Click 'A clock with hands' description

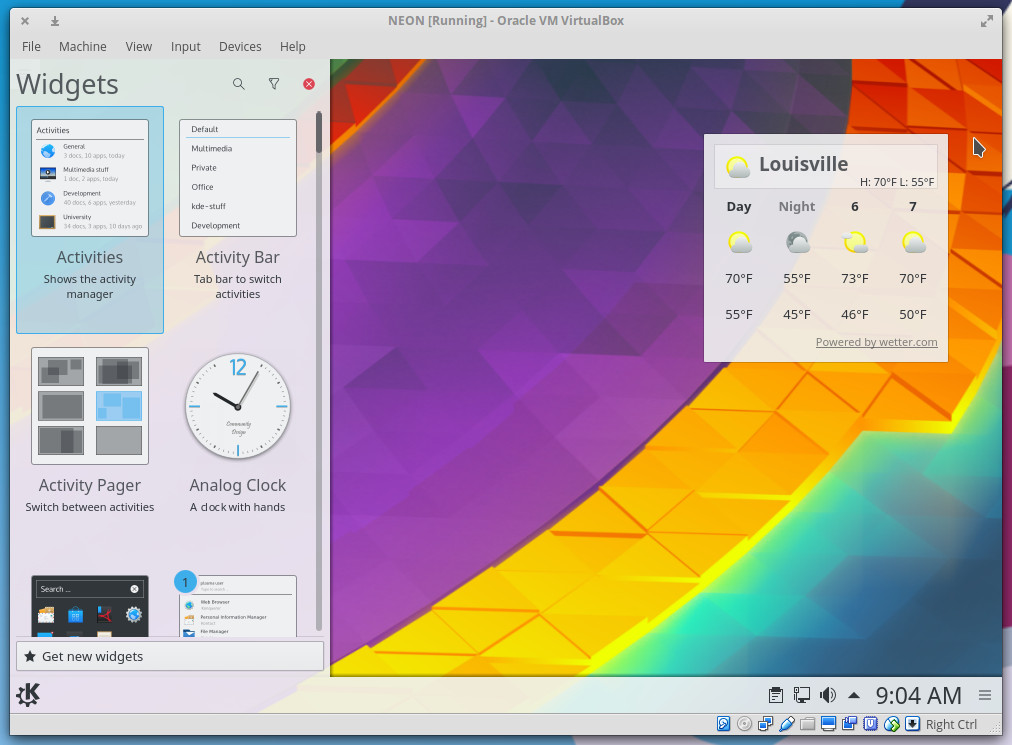[238, 507]
